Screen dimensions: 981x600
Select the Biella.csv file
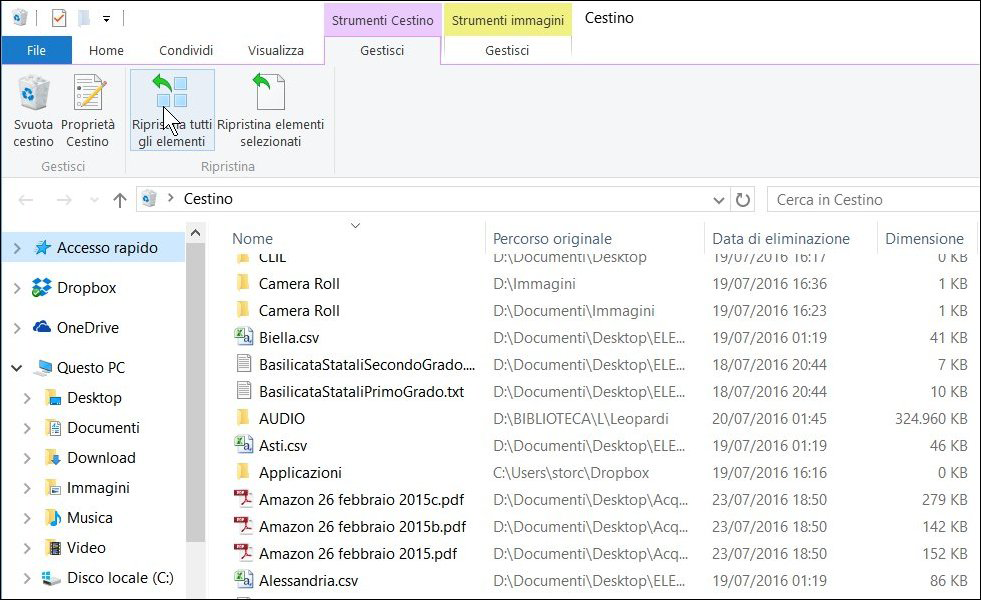(x=288, y=338)
